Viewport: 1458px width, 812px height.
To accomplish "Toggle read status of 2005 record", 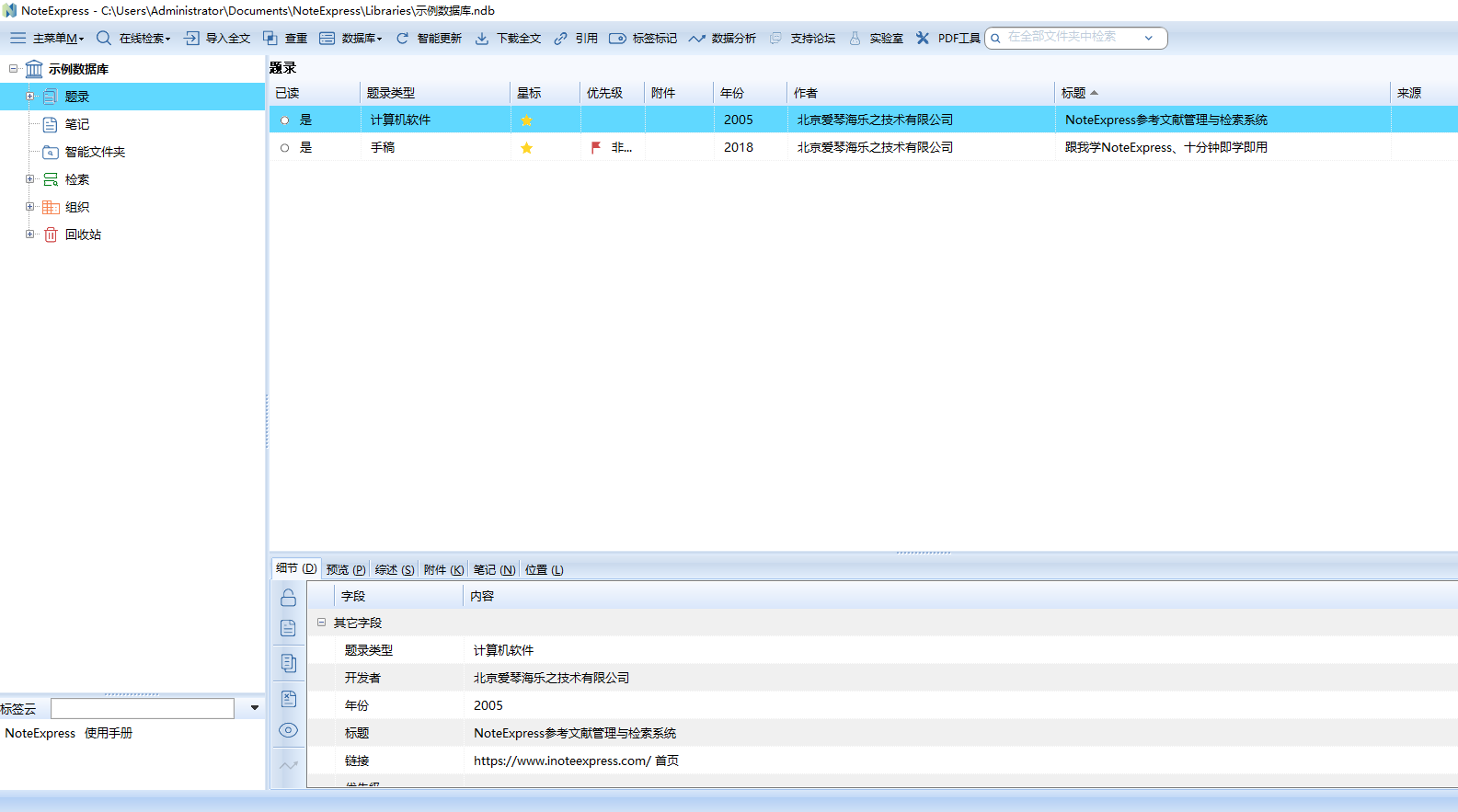I will pos(285,120).
